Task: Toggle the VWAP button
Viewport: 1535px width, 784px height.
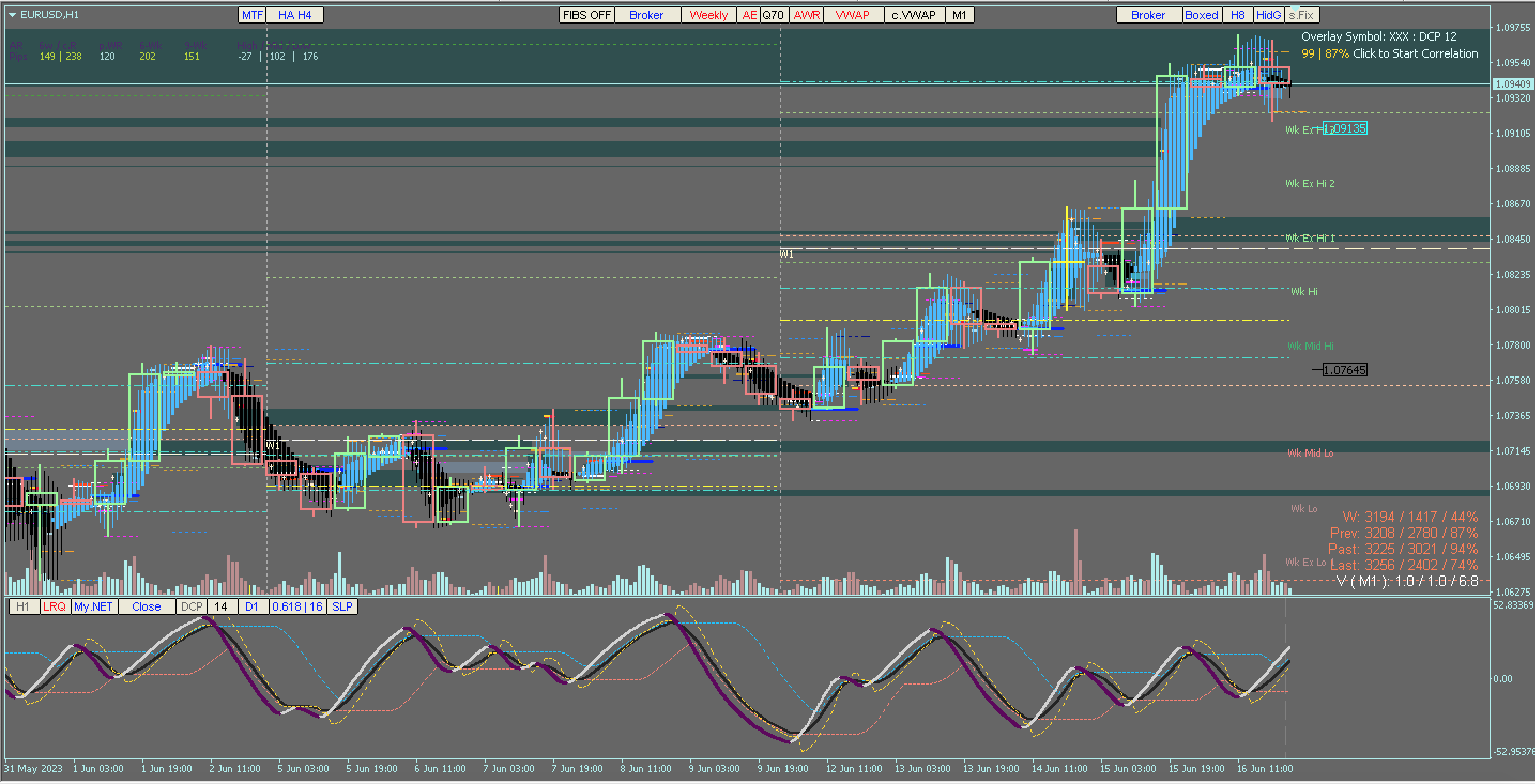Action: (852, 15)
